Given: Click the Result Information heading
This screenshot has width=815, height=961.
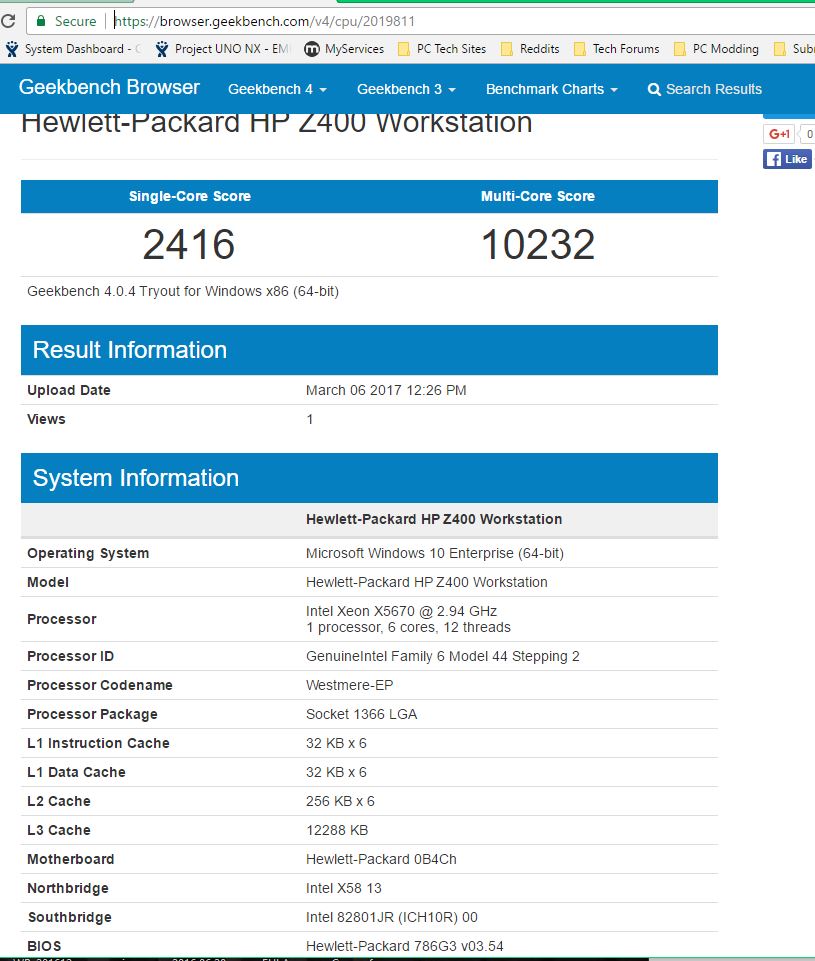Looking at the screenshot, I should click(130, 350).
